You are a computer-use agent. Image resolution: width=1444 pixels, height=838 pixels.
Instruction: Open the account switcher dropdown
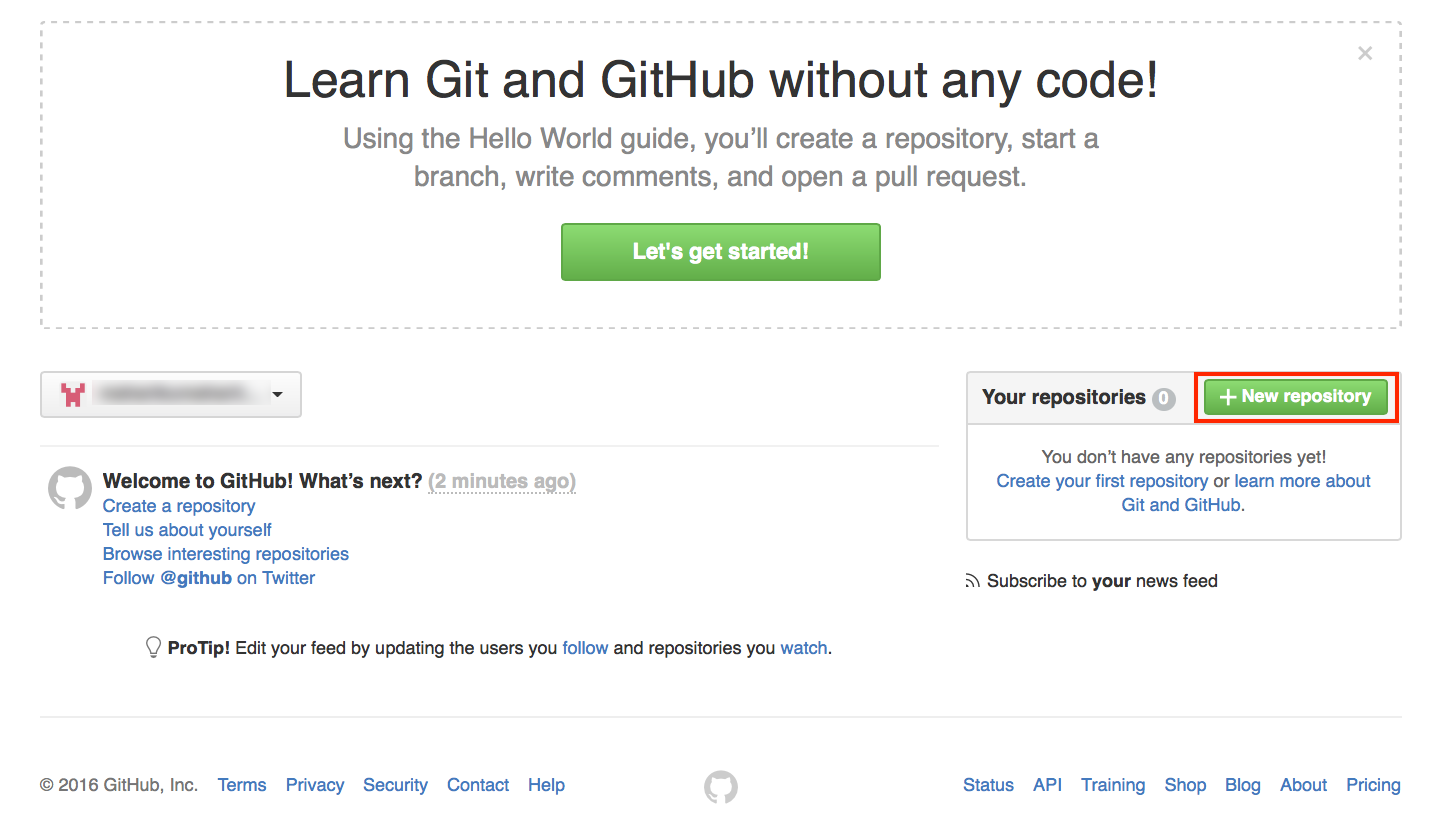[x=278, y=394]
